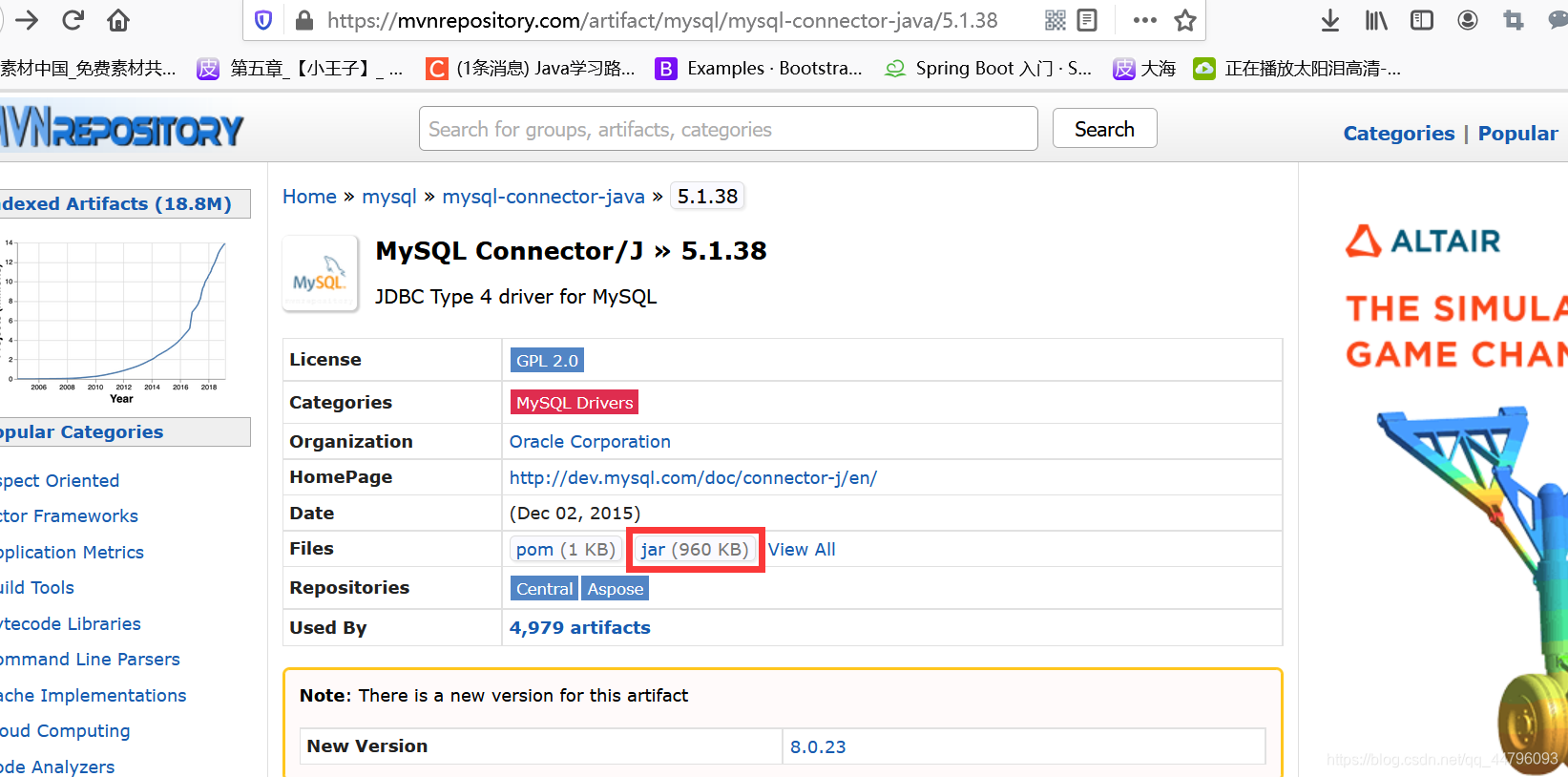
Task: Open Actor Frameworks category
Action: tap(69, 516)
